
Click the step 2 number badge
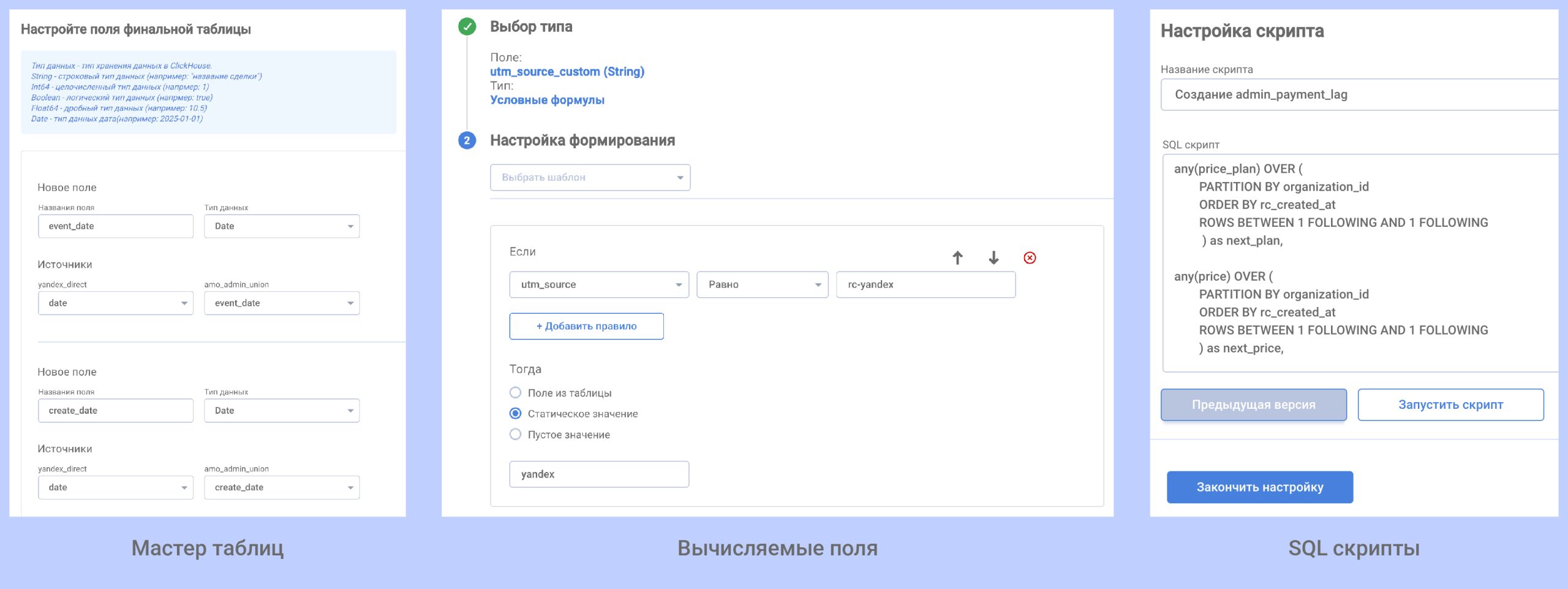pos(467,141)
